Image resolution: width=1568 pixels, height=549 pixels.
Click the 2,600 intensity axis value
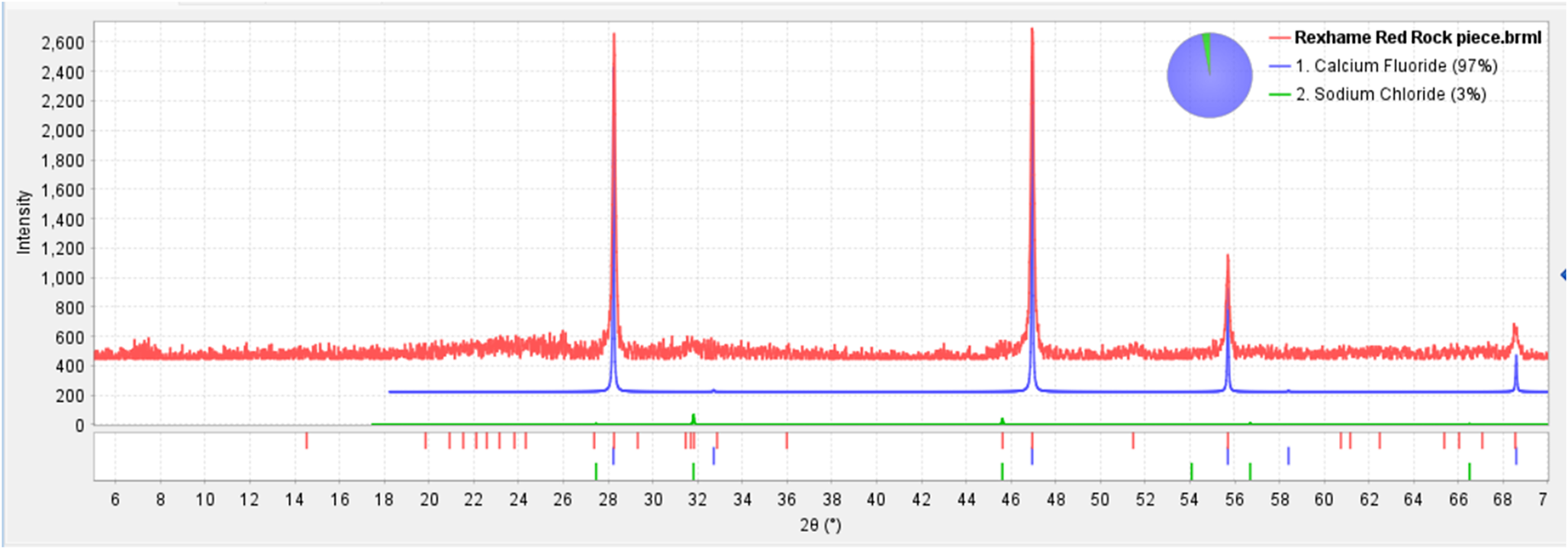[x=63, y=43]
